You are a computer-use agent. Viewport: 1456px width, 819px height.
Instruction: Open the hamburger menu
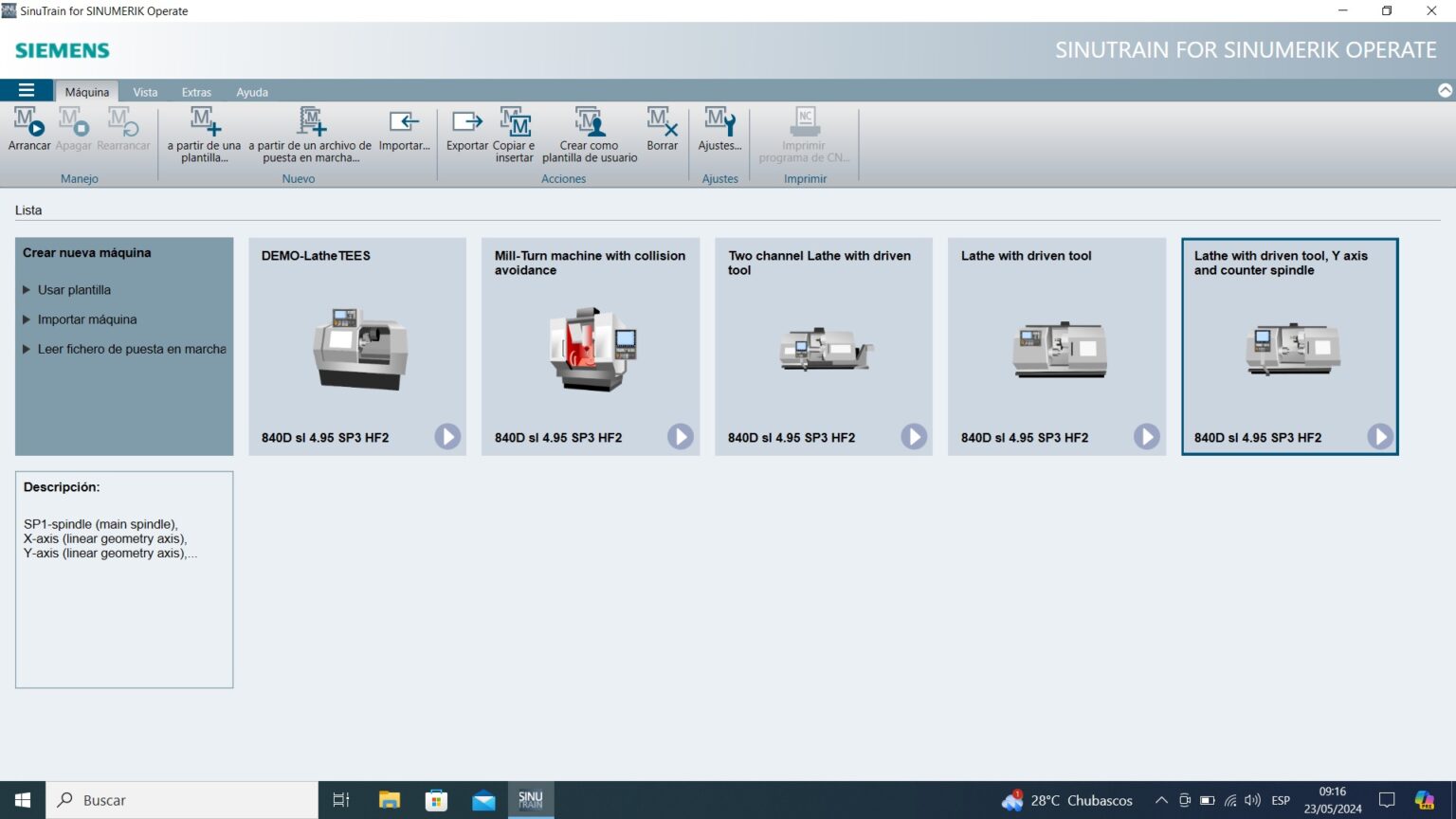[x=27, y=90]
